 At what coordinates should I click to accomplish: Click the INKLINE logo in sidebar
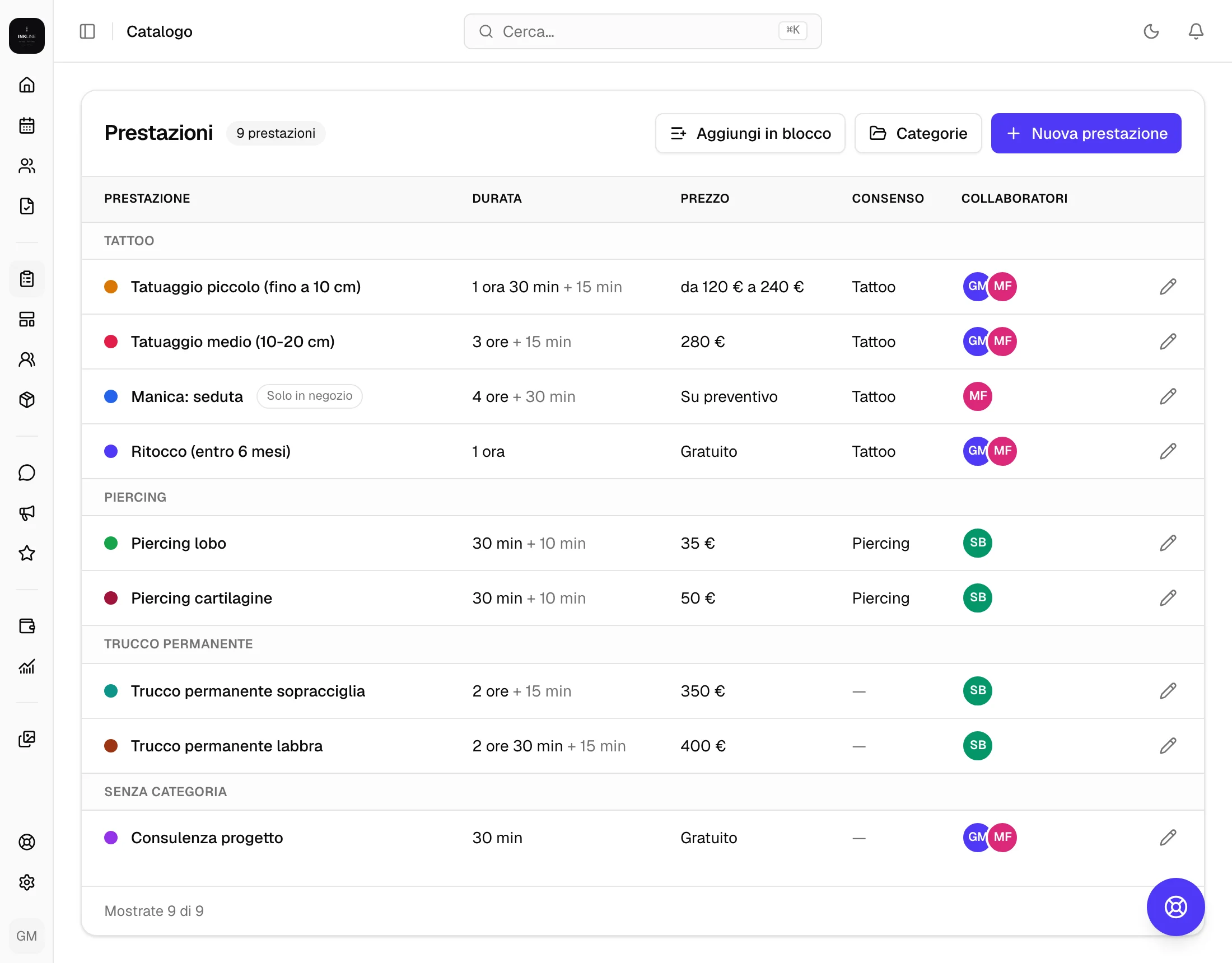(26, 35)
